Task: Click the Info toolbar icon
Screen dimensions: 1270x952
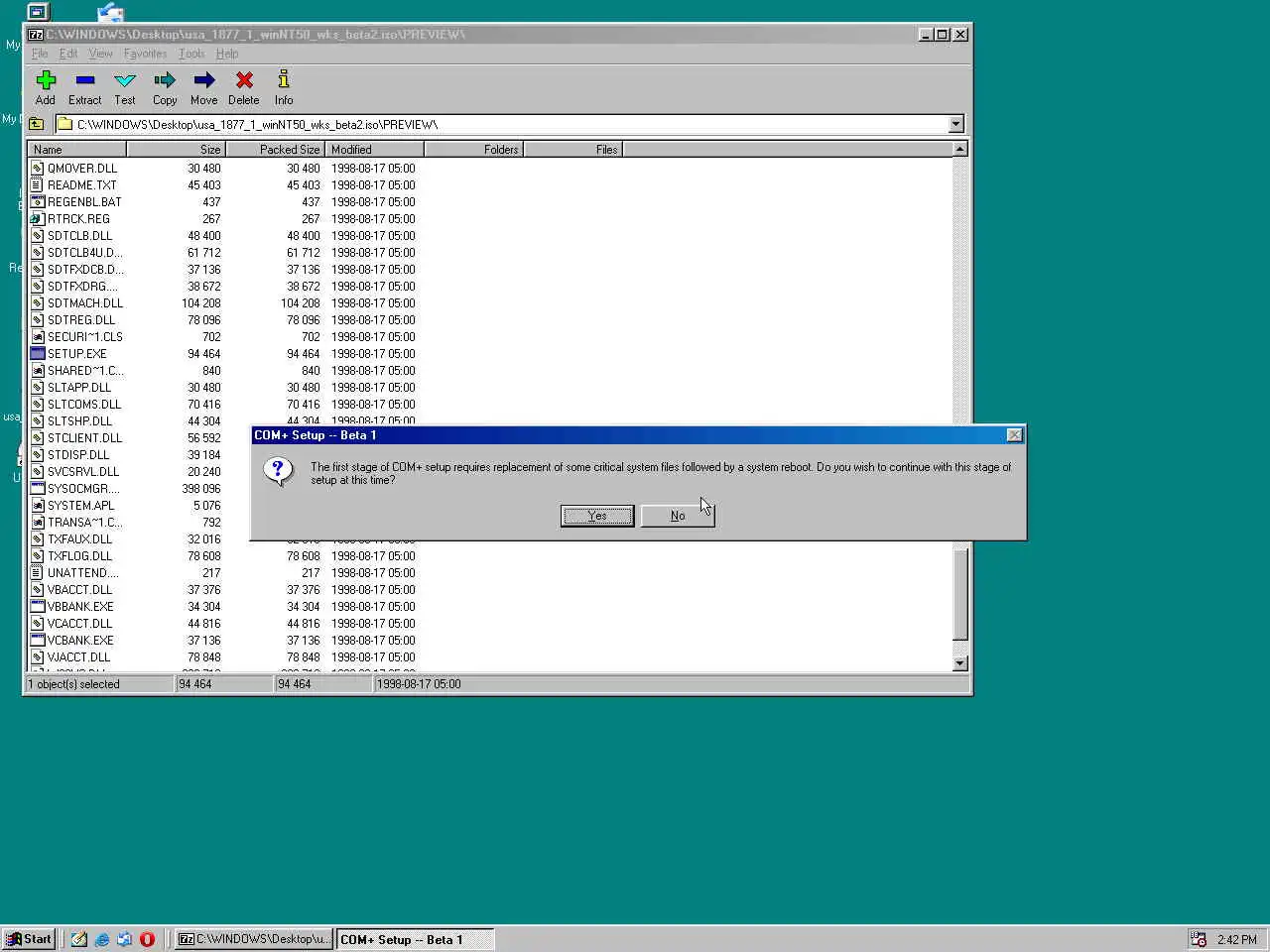Action: click(x=284, y=79)
